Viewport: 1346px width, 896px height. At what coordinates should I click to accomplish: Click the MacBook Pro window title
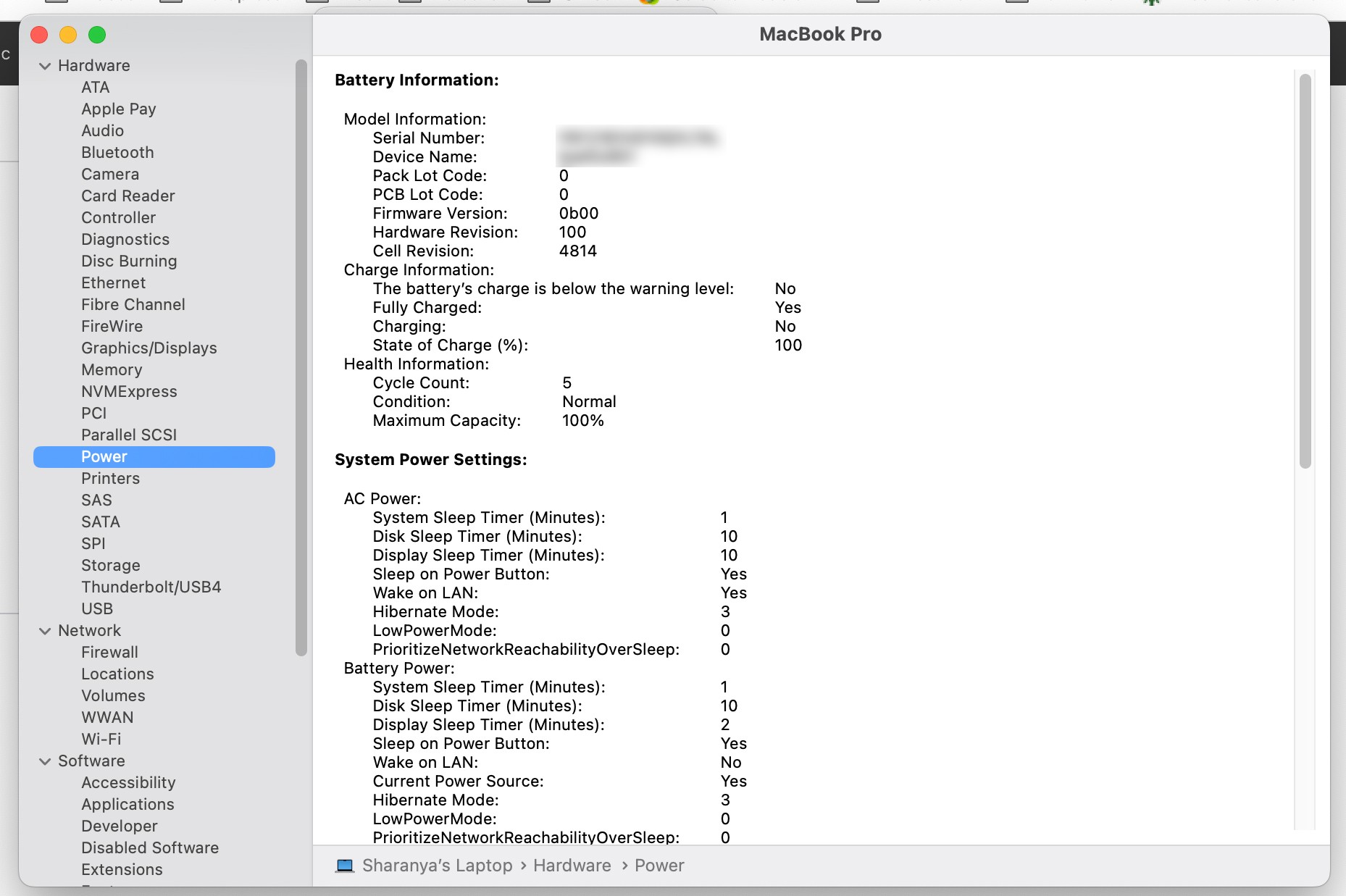pos(821,34)
